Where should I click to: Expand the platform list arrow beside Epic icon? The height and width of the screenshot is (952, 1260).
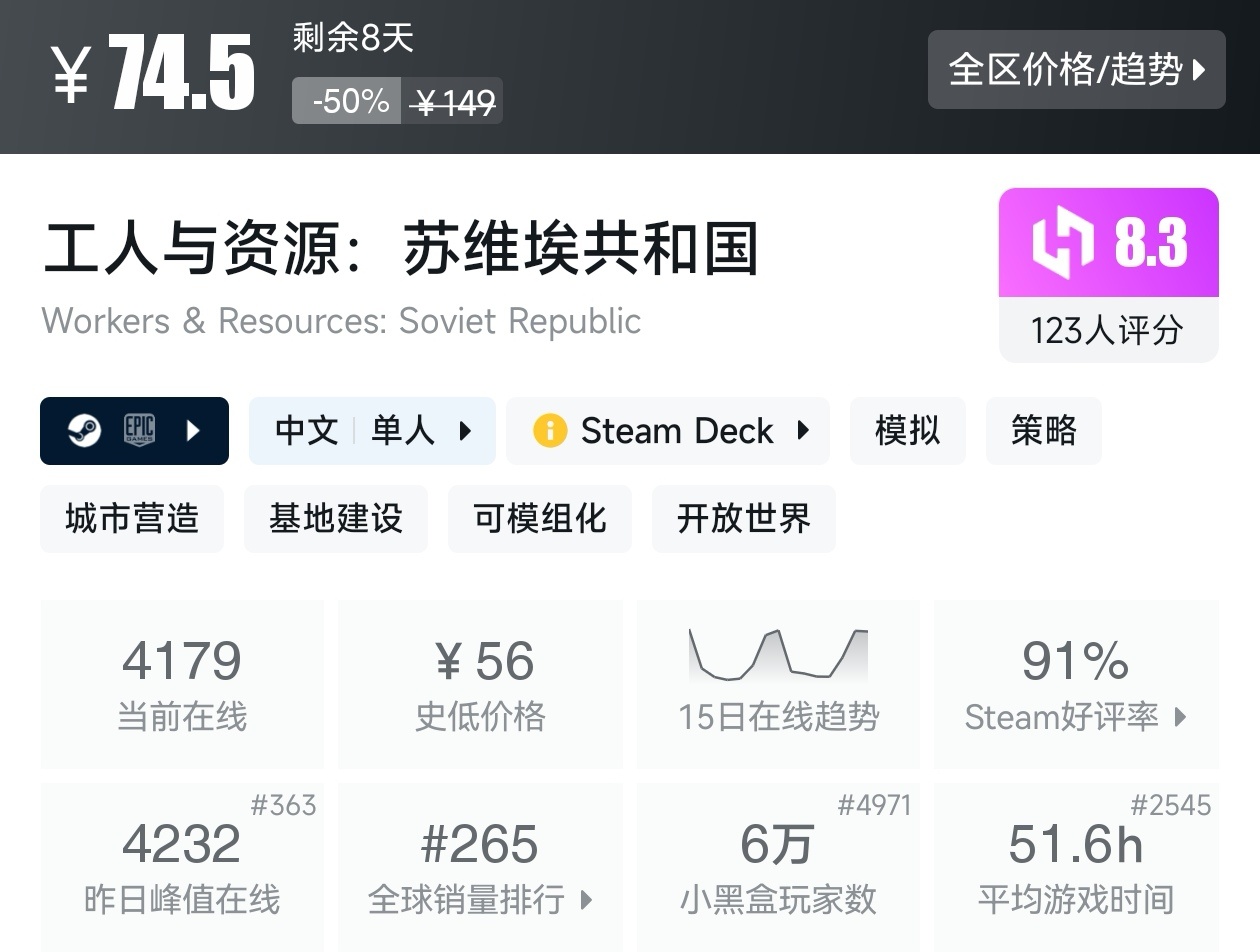(x=194, y=431)
